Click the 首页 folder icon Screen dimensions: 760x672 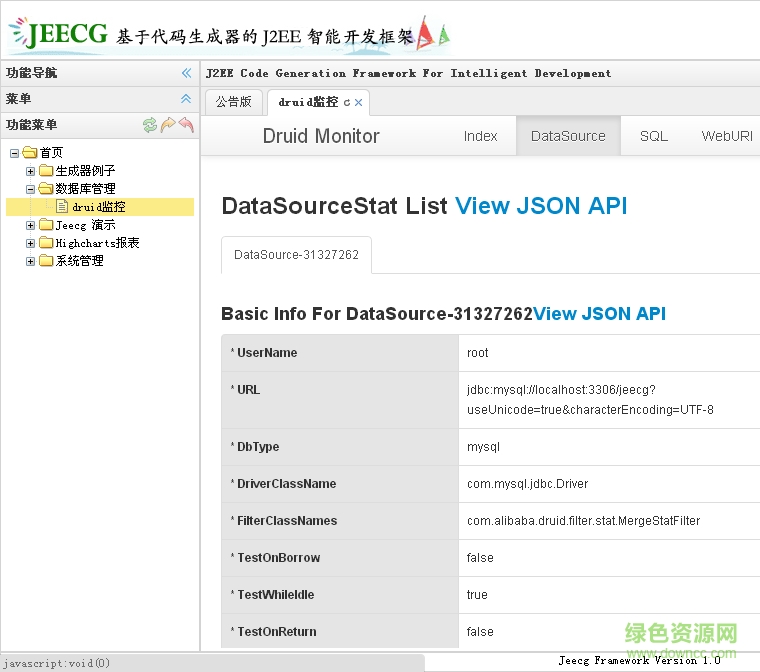click(30, 153)
